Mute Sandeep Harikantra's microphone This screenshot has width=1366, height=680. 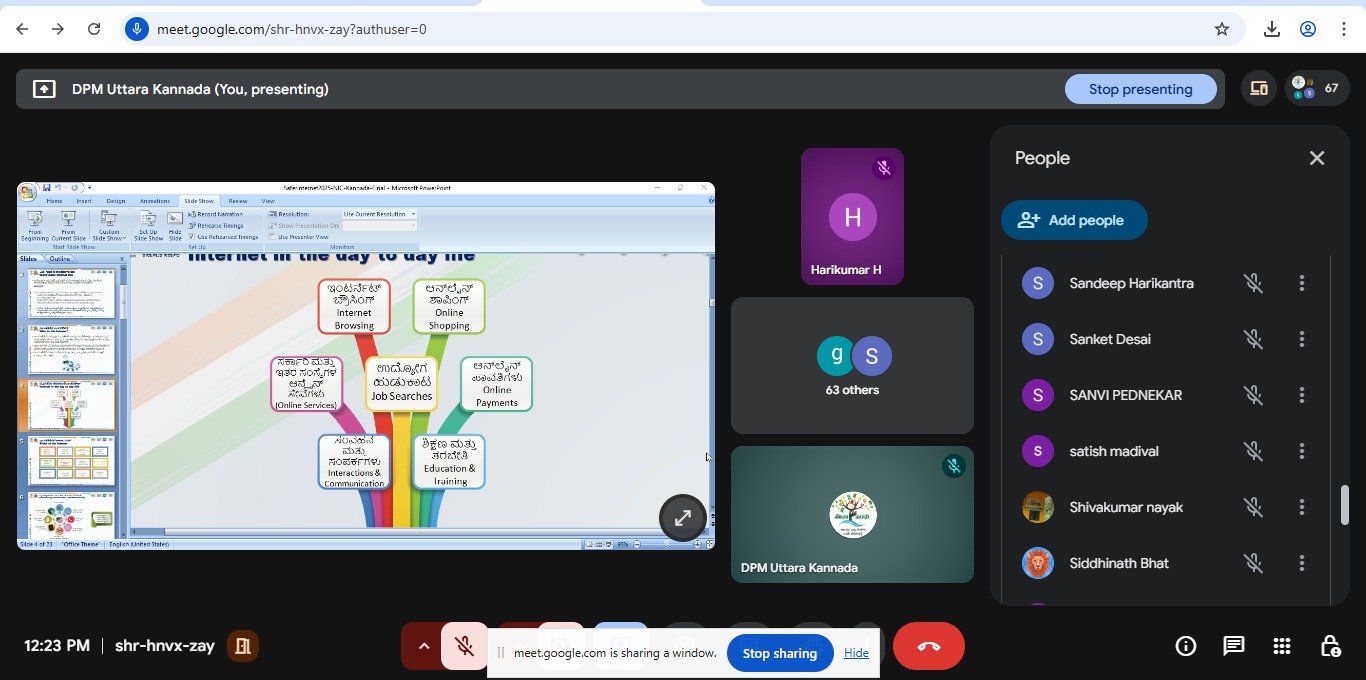[1253, 283]
